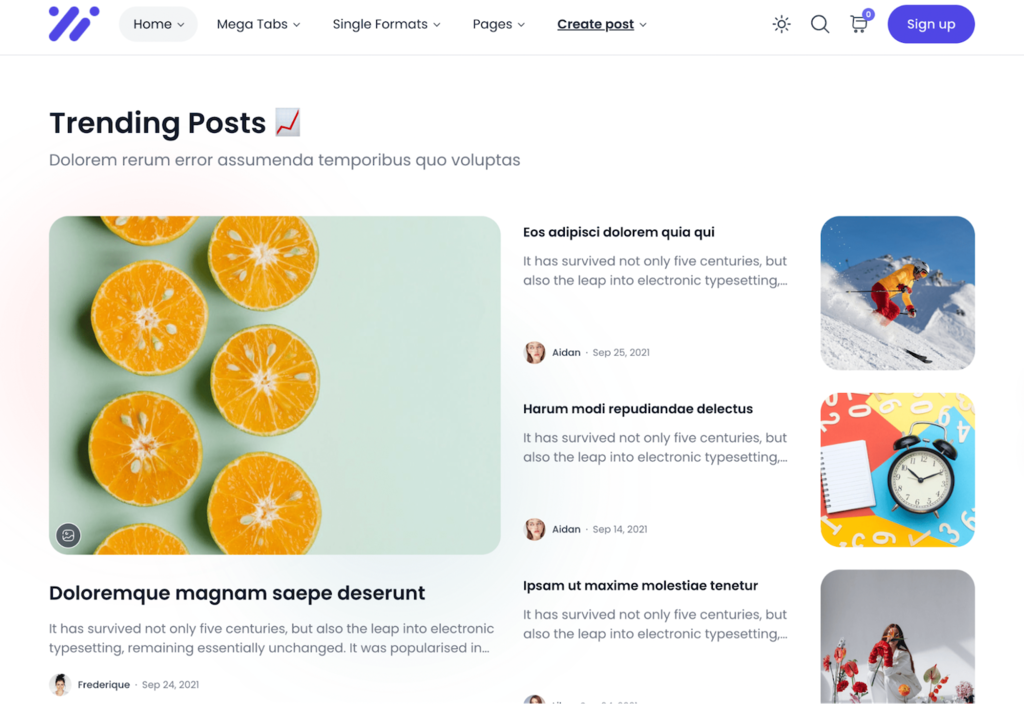Open the Create post menu
This screenshot has height=704, width=1024.
click(601, 24)
